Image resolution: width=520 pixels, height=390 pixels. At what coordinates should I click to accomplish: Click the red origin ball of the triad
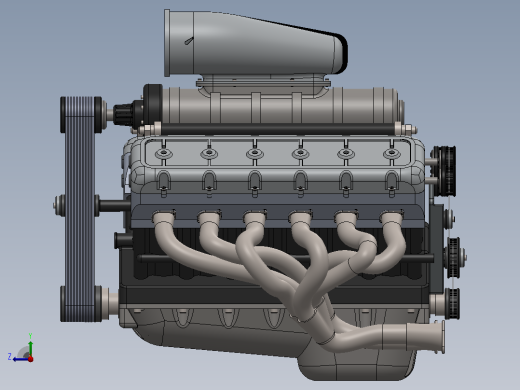pos(31,359)
